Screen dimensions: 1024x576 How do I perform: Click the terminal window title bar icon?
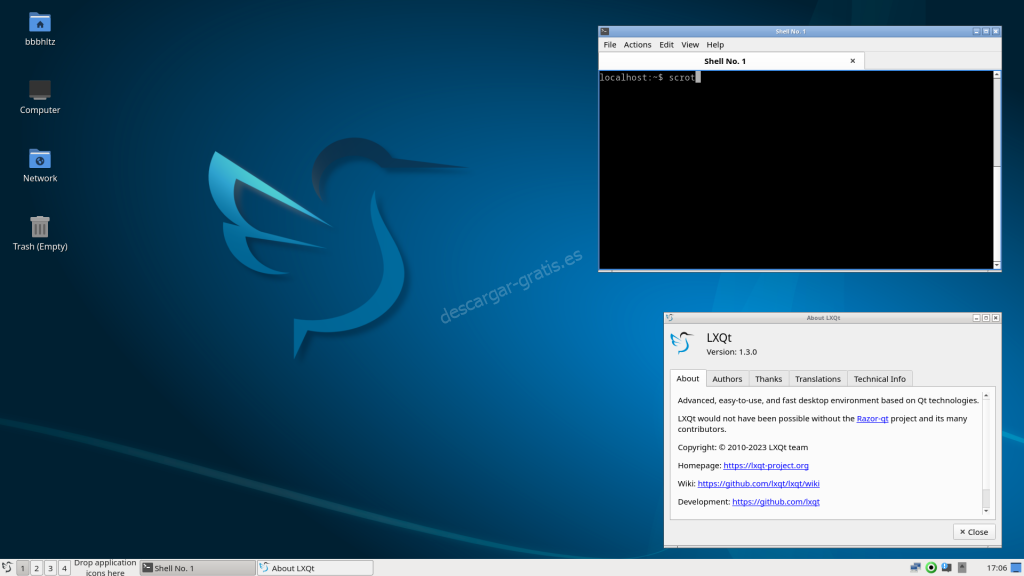point(605,31)
